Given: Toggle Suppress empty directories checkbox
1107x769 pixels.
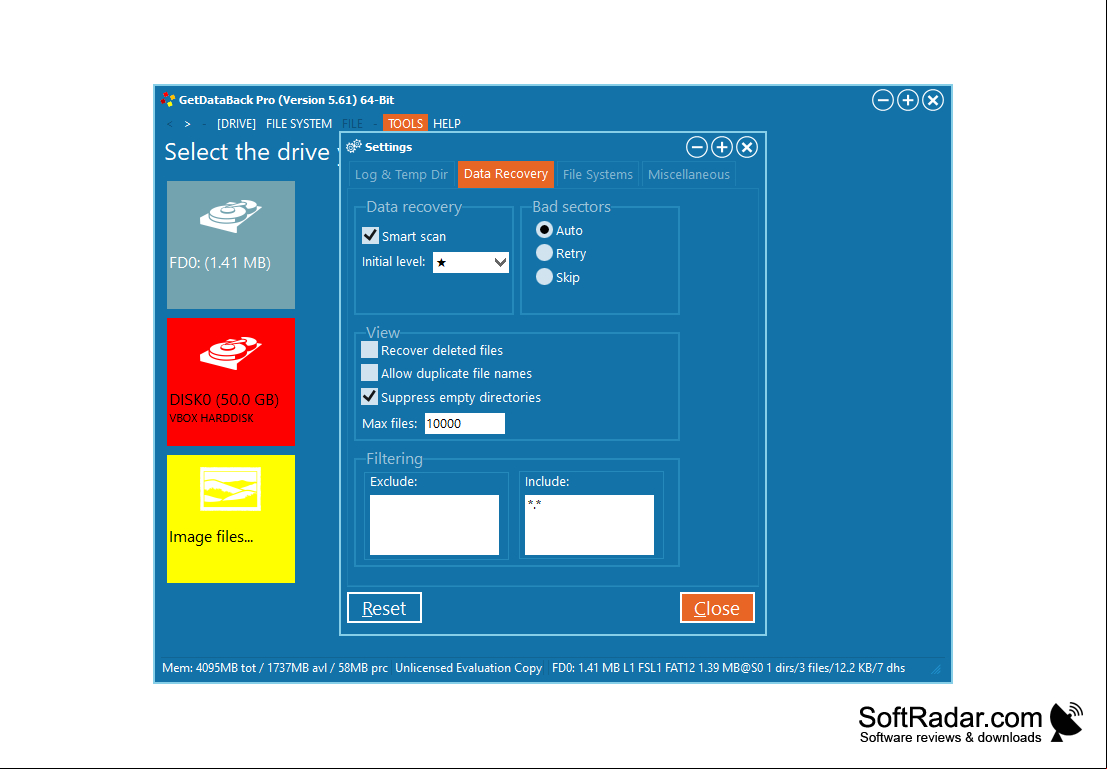Looking at the screenshot, I should click(x=369, y=396).
